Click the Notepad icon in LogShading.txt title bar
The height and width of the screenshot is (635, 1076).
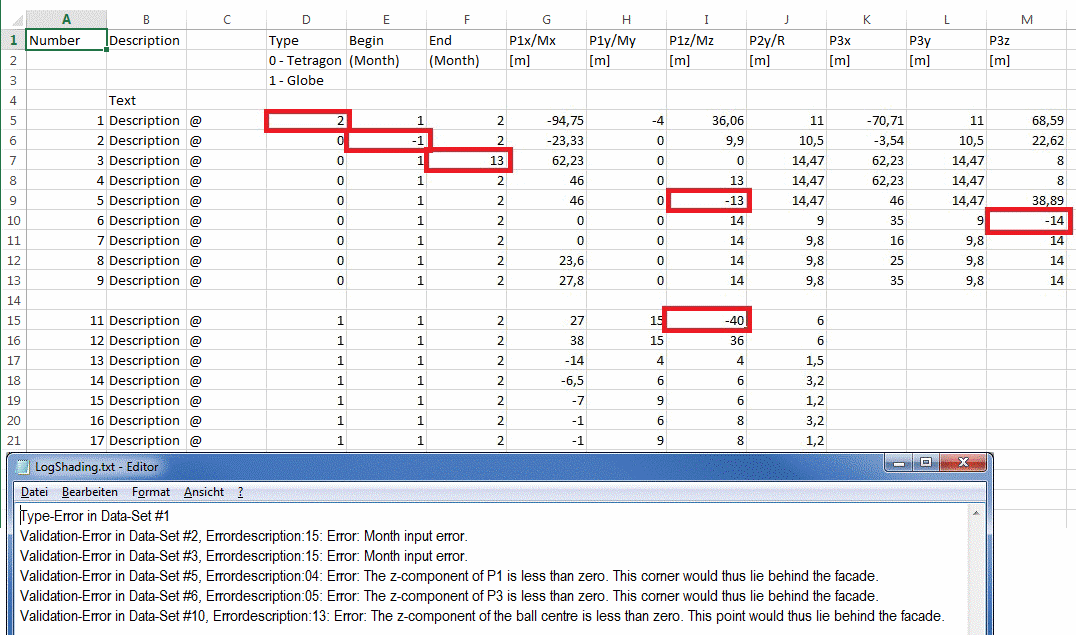pyautogui.click(x=23, y=467)
